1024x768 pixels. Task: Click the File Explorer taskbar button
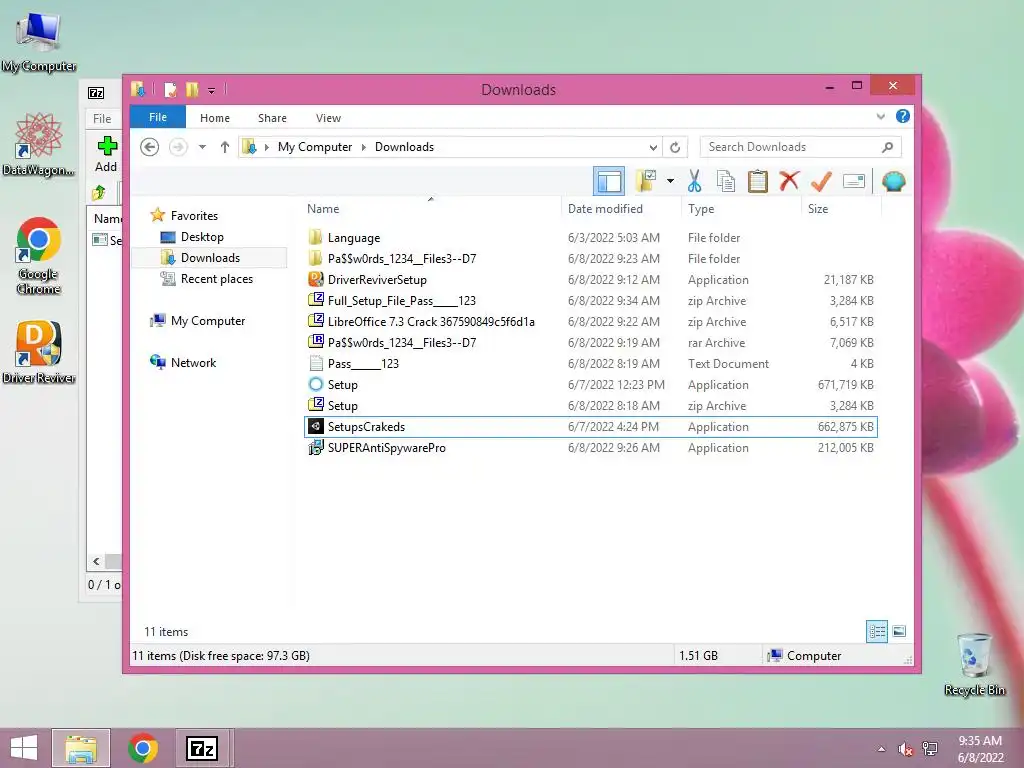[81, 748]
